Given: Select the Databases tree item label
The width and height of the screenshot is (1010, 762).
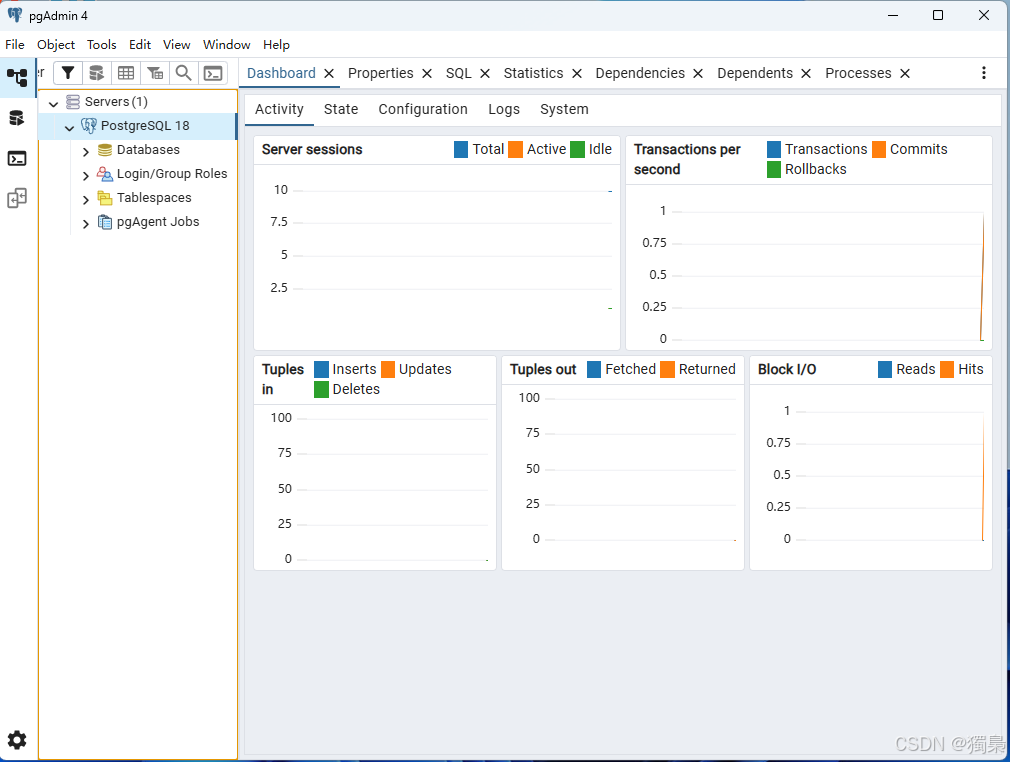Looking at the screenshot, I should (148, 149).
